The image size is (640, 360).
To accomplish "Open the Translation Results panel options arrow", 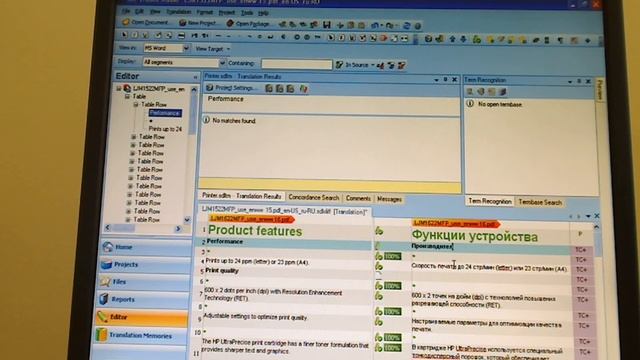I will [436, 80].
